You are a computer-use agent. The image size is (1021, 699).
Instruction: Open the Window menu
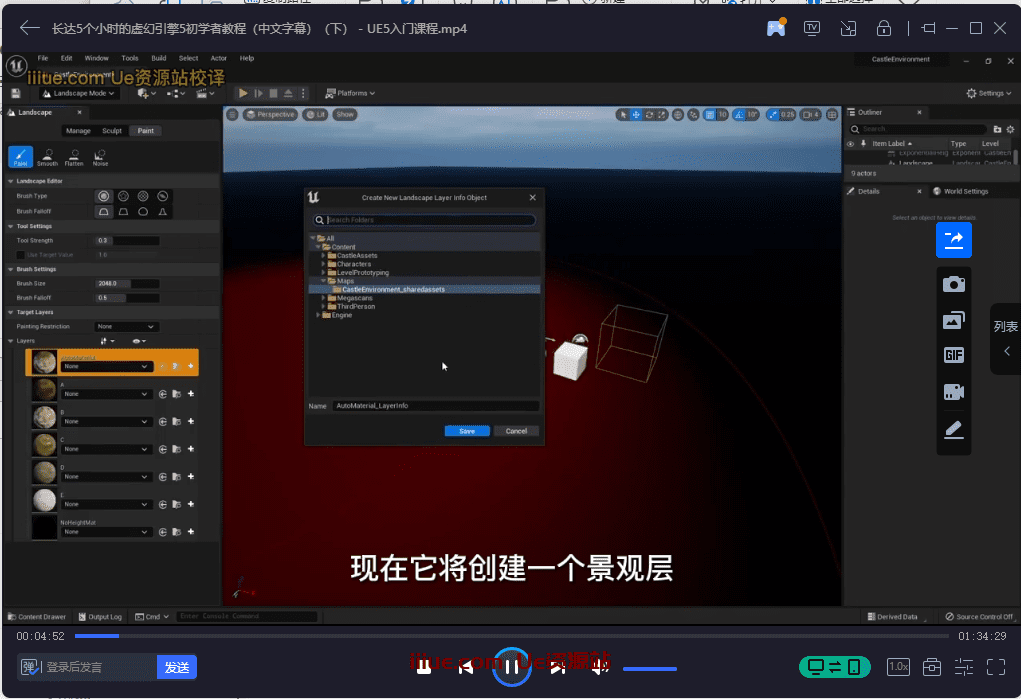coord(97,59)
